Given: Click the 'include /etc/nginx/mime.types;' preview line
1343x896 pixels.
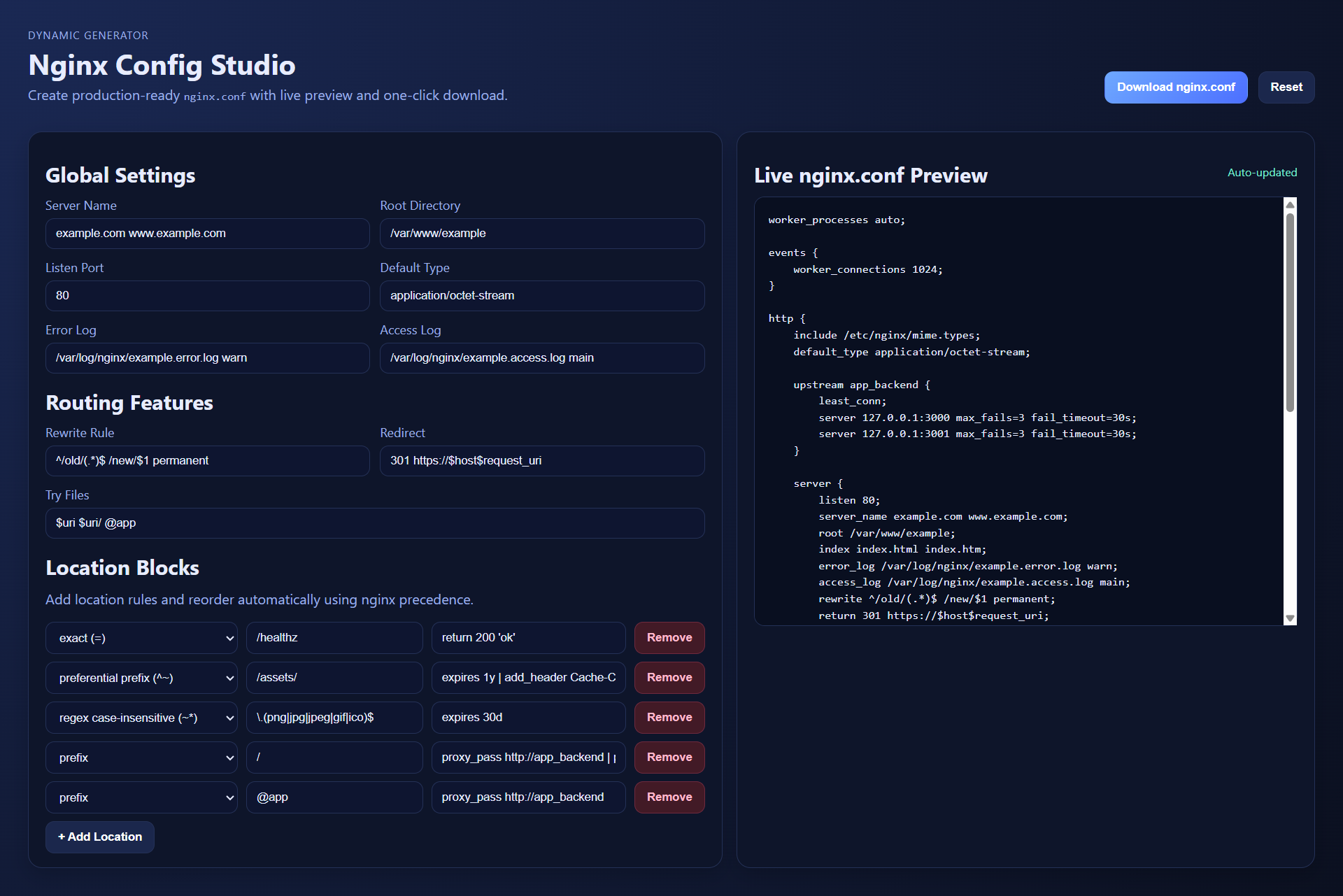Looking at the screenshot, I should tap(887, 336).
